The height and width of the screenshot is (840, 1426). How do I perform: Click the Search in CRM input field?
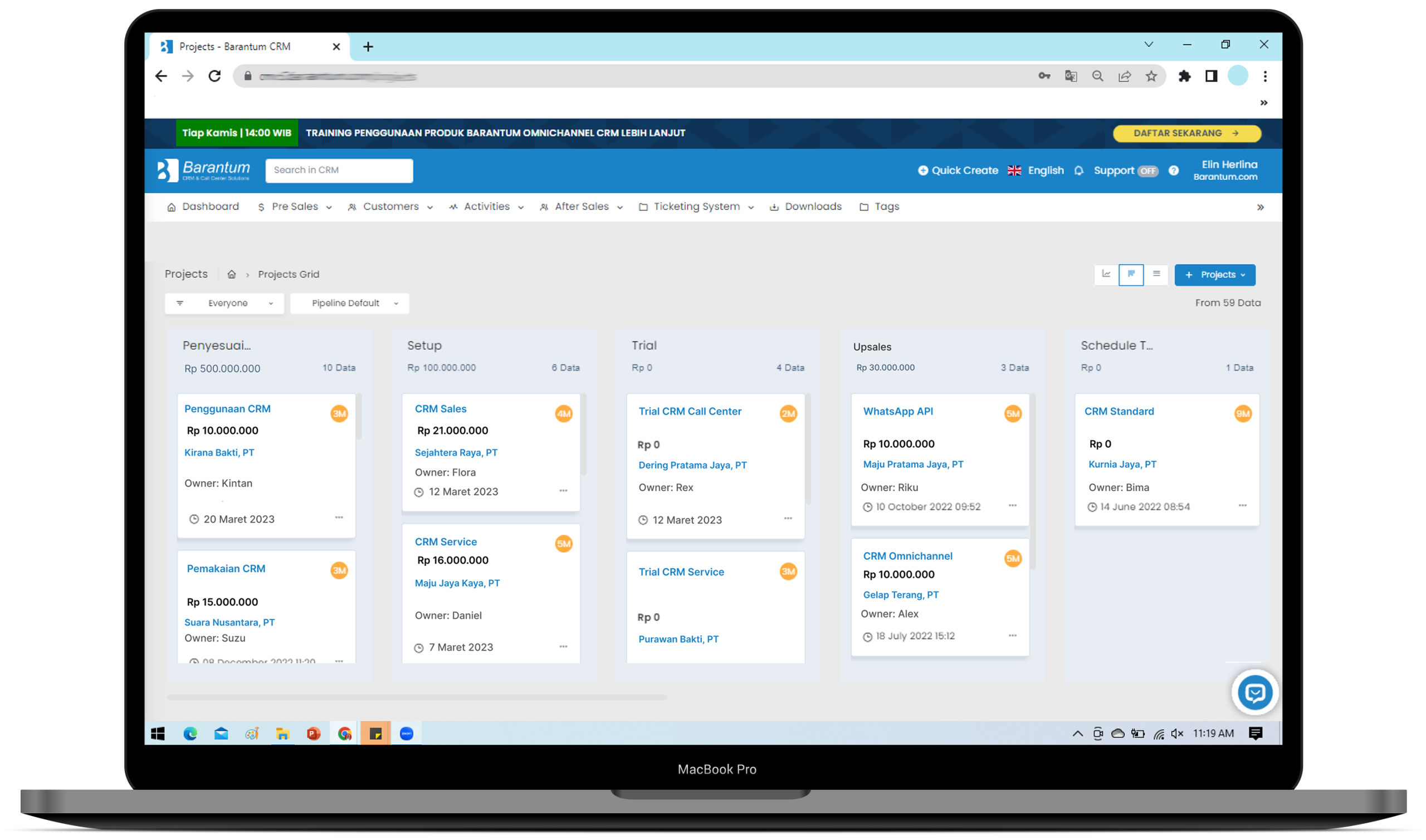(339, 169)
